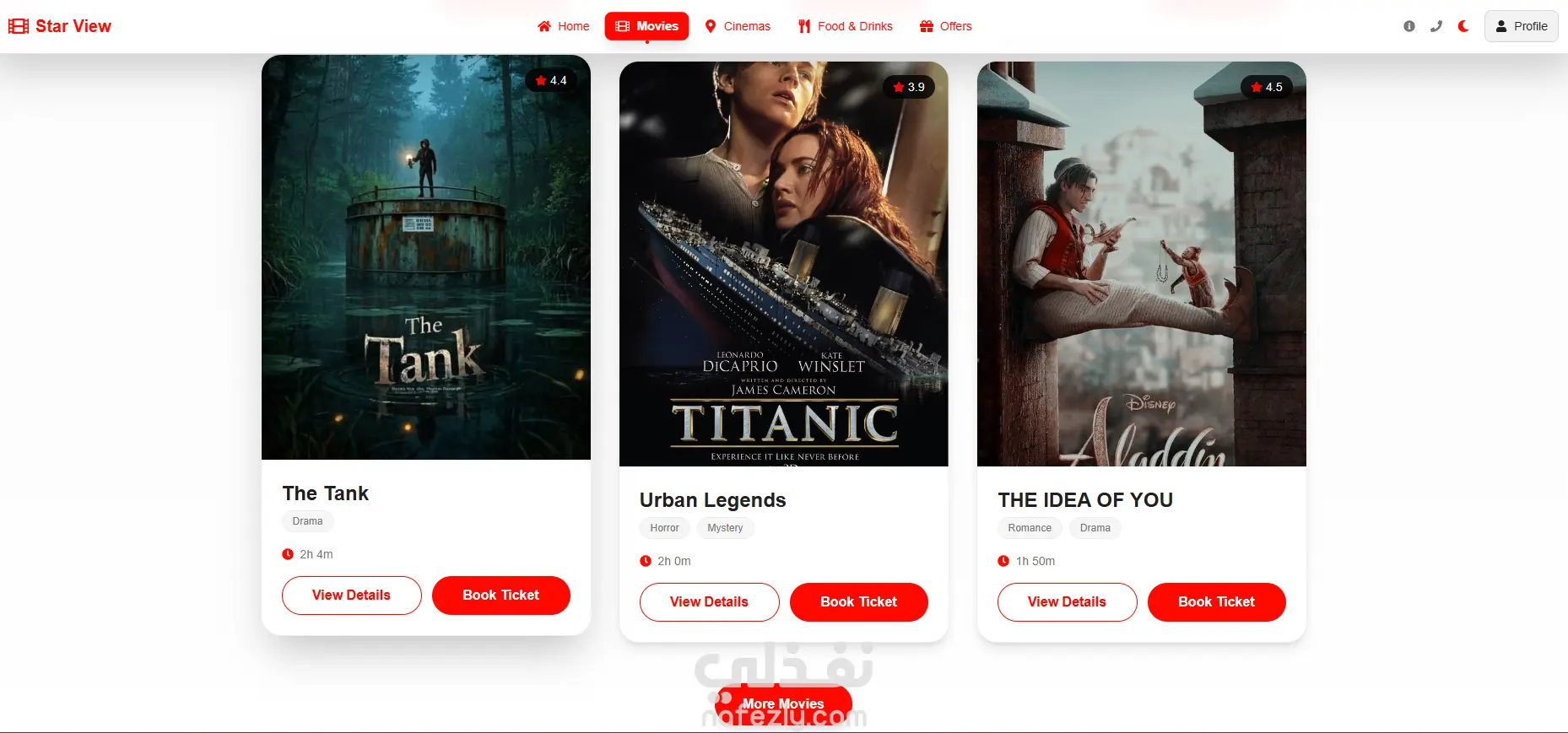1568x733 pixels.
Task: Select the Food & Drinks nav item
Action: pyautogui.click(x=846, y=26)
